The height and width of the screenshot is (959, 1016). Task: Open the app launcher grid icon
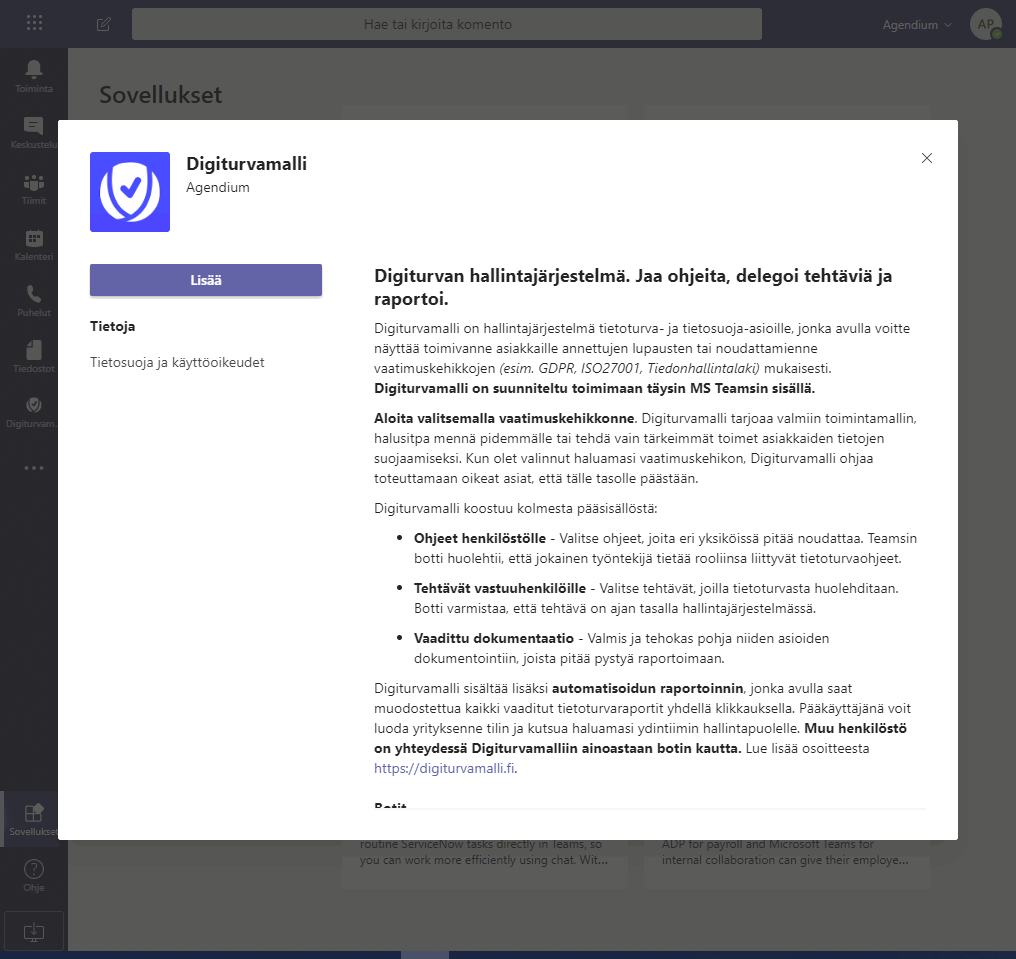34,24
